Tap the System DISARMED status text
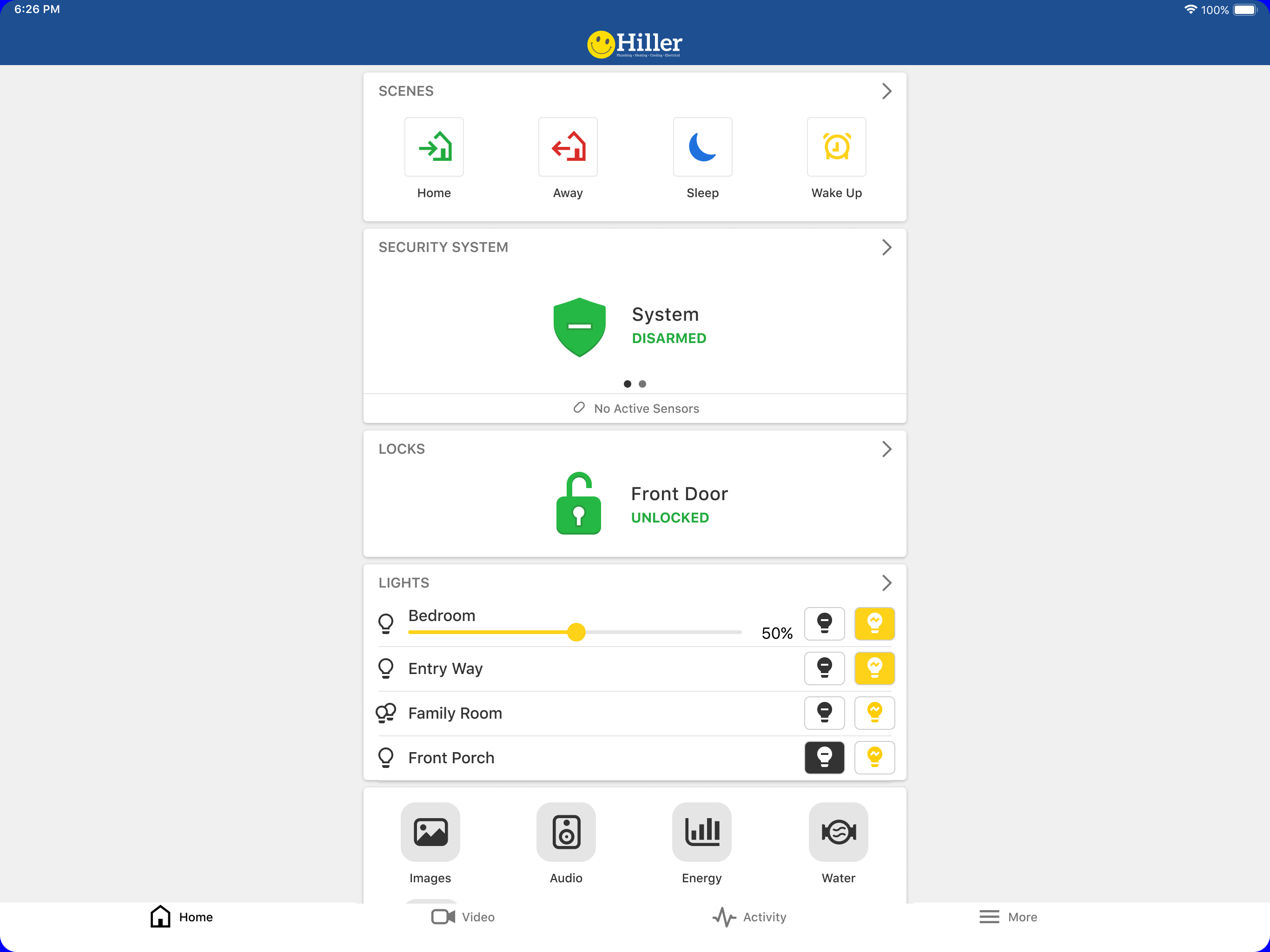The width and height of the screenshot is (1270, 952). click(669, 338)
